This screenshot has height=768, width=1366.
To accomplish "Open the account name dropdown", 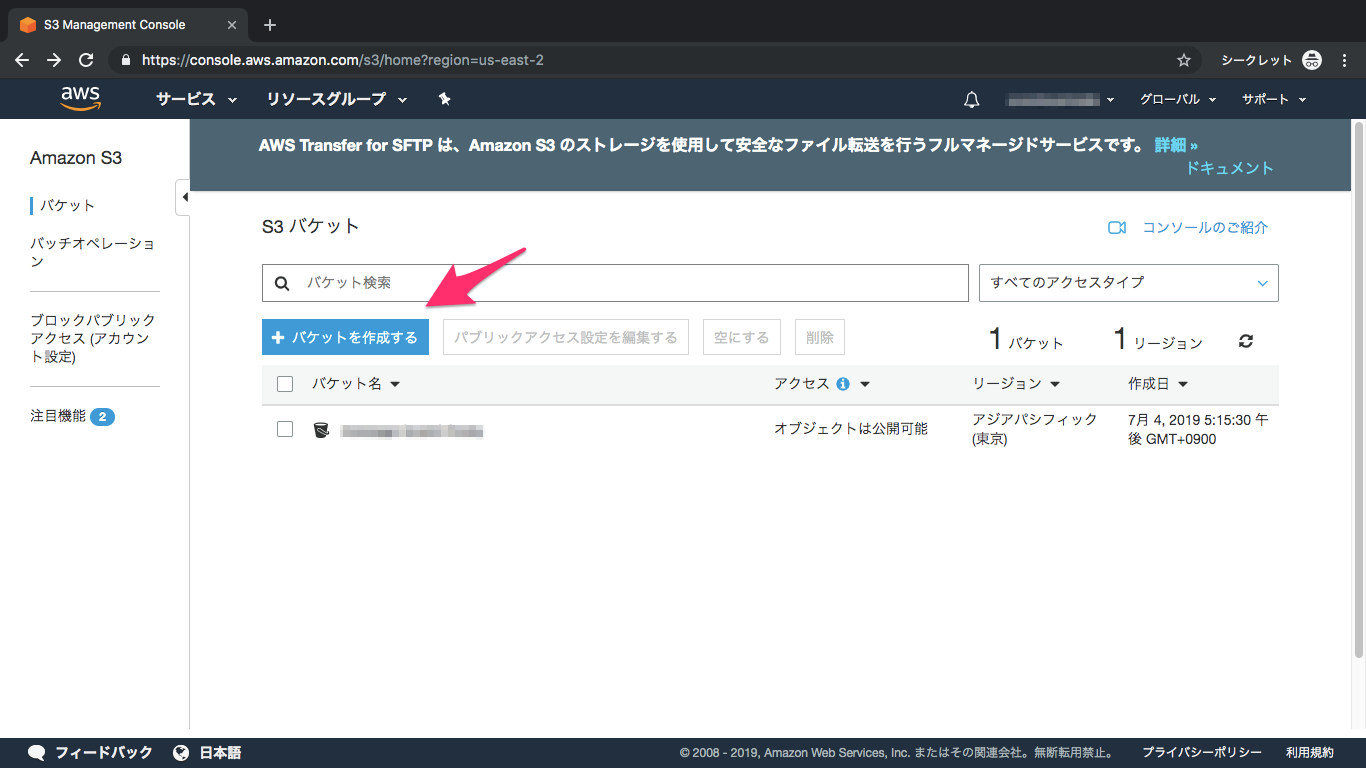I will [x=1061, y=99].
